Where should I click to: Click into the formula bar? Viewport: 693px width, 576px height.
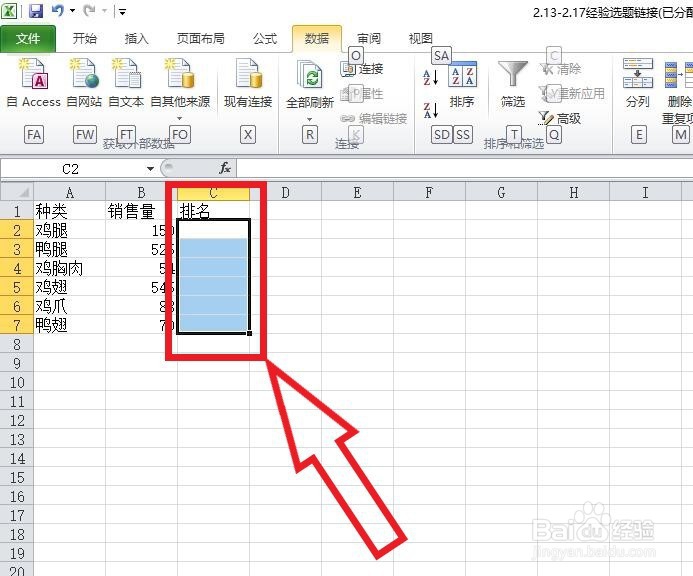tap(464, 169)
